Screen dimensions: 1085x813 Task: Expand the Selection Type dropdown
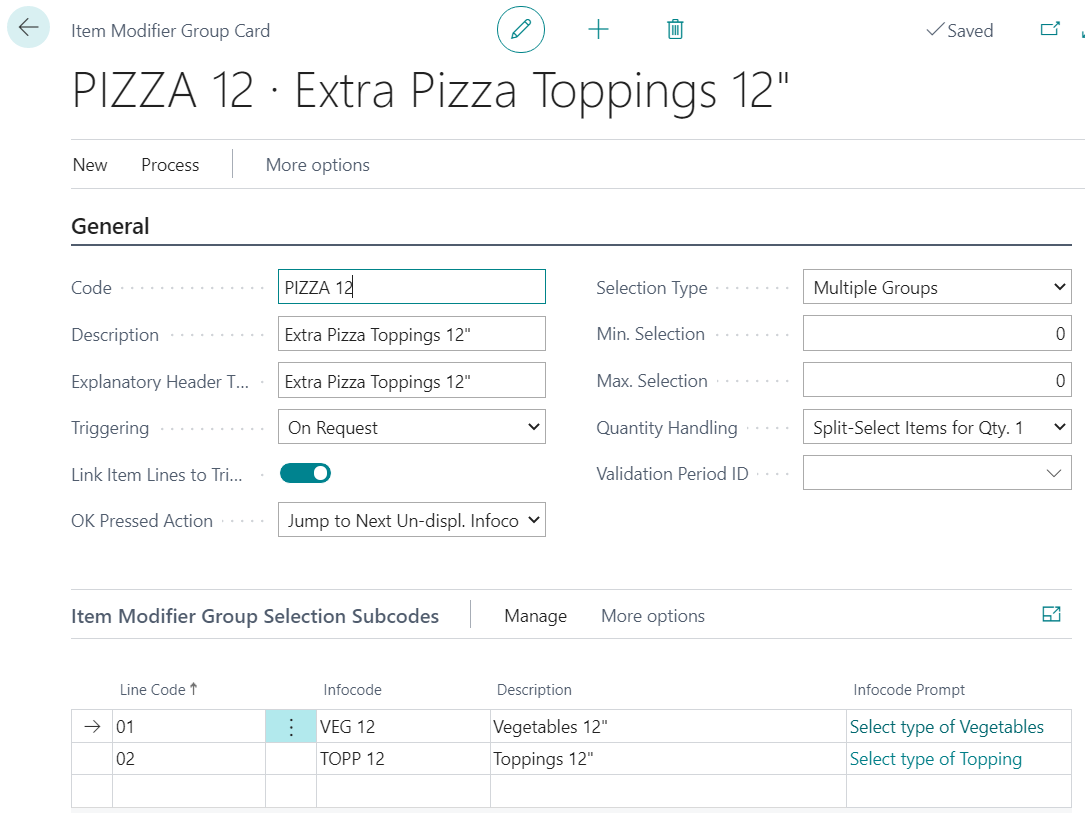tap(937, 288)
